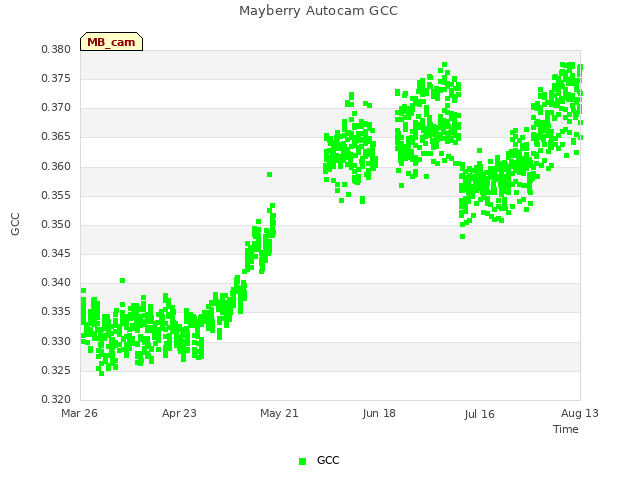Image resolution: width=640 pixels, height=480 pixels.
Task: Click the May 21 date label
Action: (x=279, y=413)
